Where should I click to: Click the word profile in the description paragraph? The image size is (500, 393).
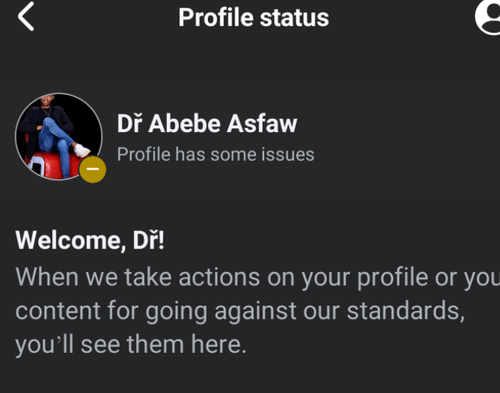point(393,278)
